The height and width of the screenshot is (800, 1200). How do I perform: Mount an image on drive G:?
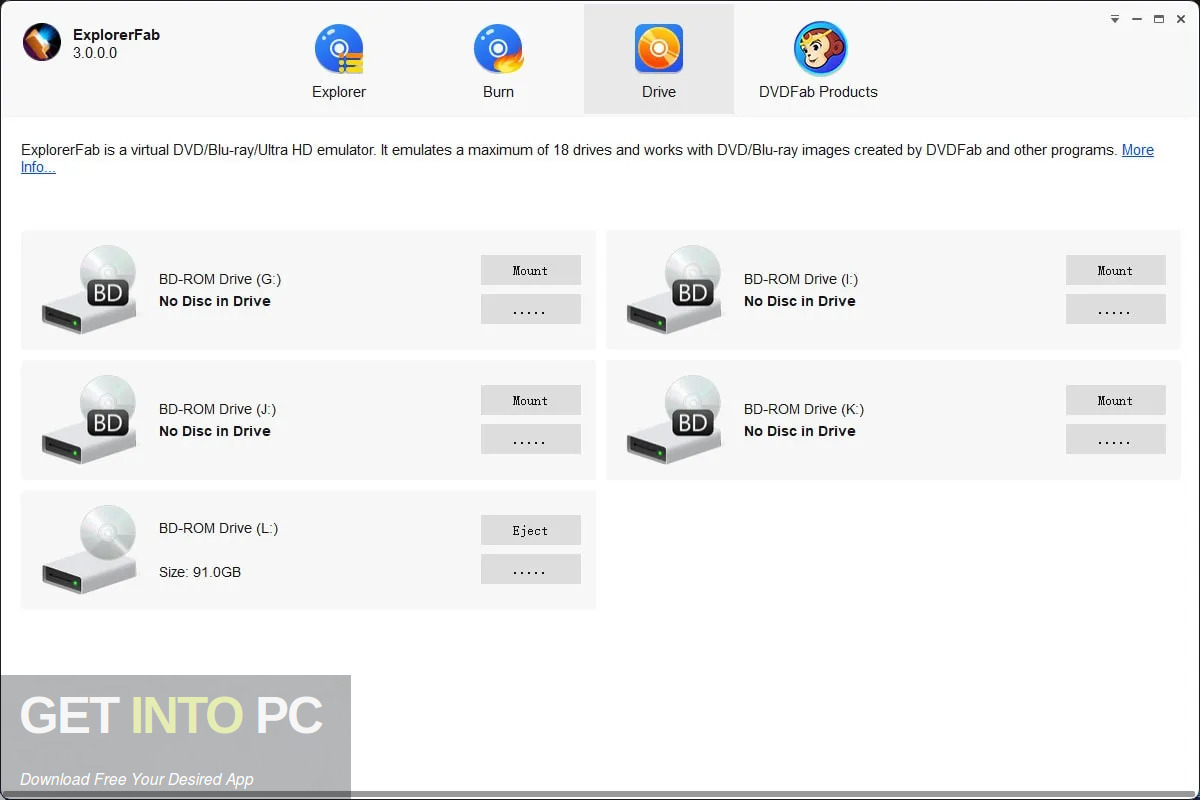coord(531,270)
